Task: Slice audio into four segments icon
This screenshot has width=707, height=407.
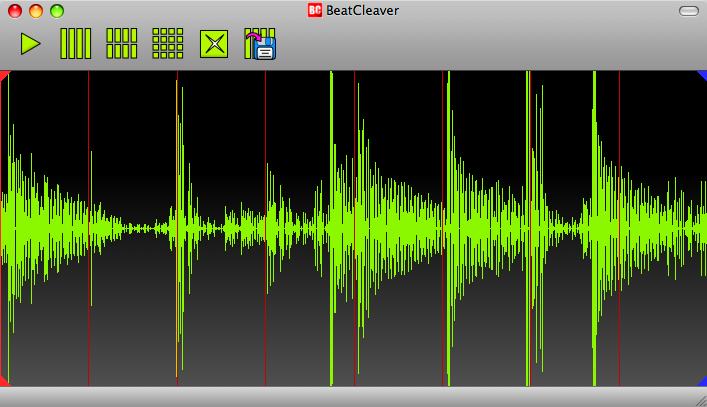Action: pos(76,44)
